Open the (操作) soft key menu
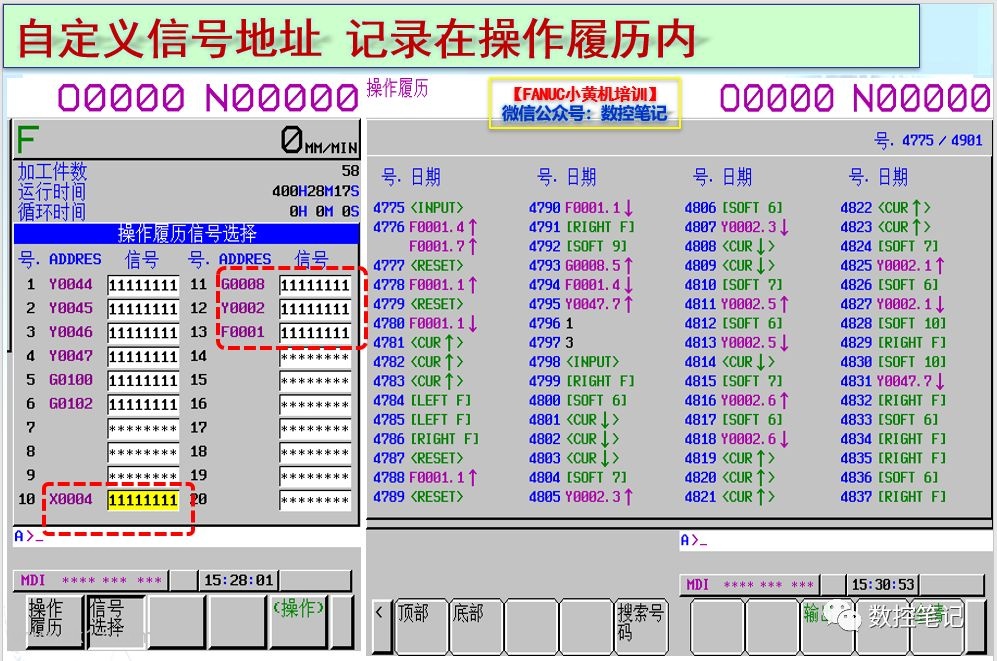The width and height of the screenshot is (997, 661). point(299,620)
